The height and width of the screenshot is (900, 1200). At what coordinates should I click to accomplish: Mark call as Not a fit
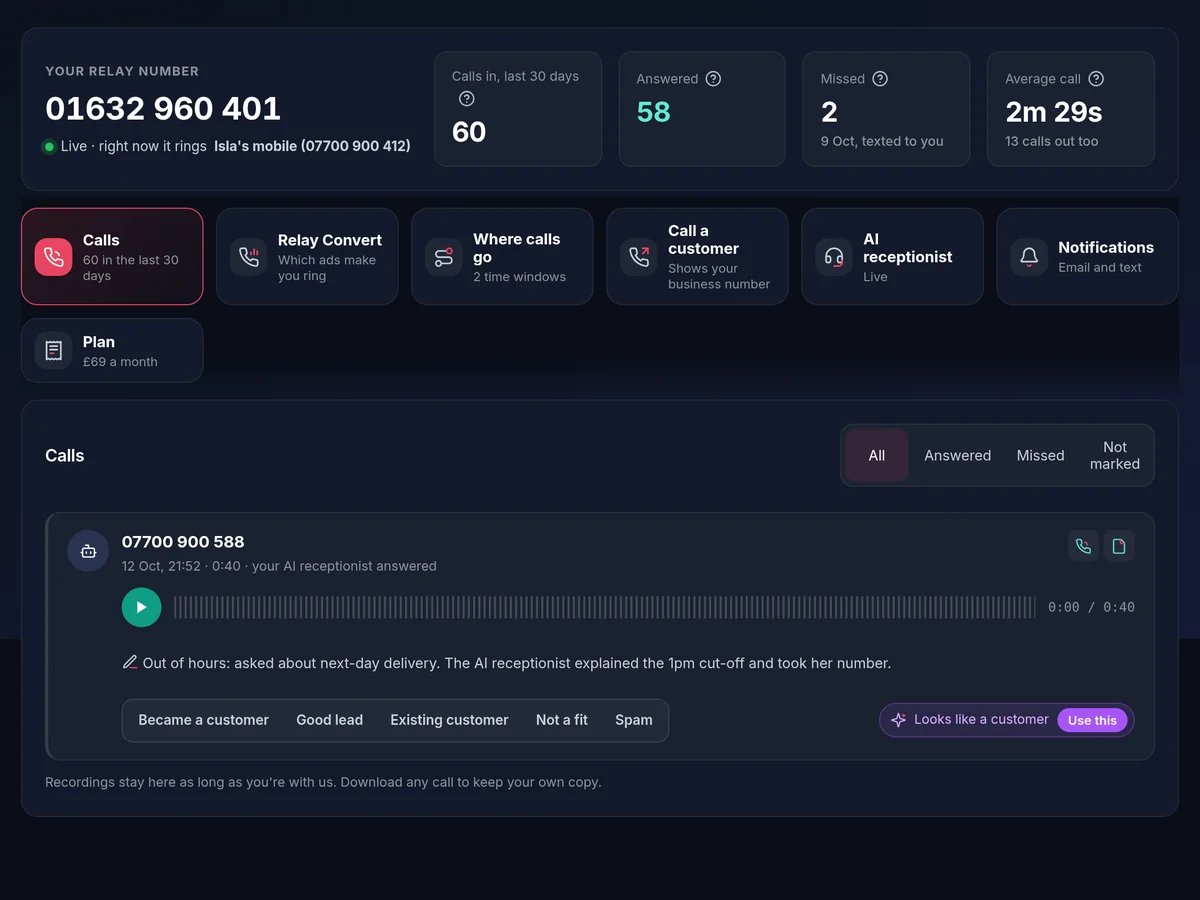(x=562, y=720)
